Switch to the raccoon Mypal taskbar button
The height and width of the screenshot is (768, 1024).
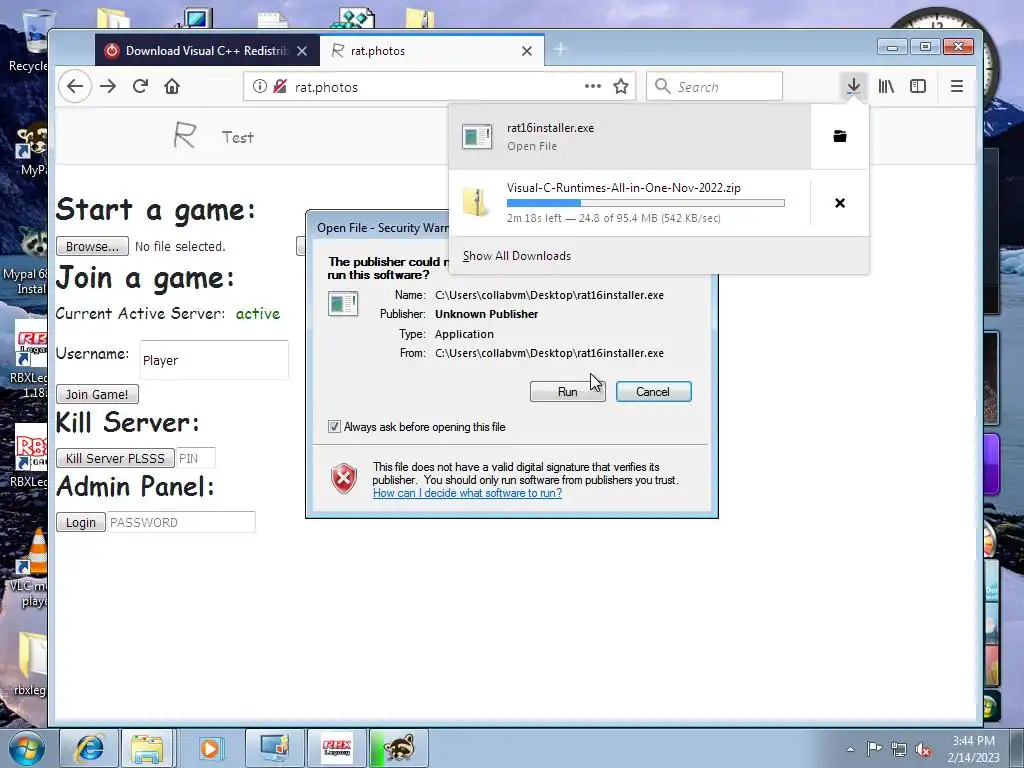click(398, 748)
